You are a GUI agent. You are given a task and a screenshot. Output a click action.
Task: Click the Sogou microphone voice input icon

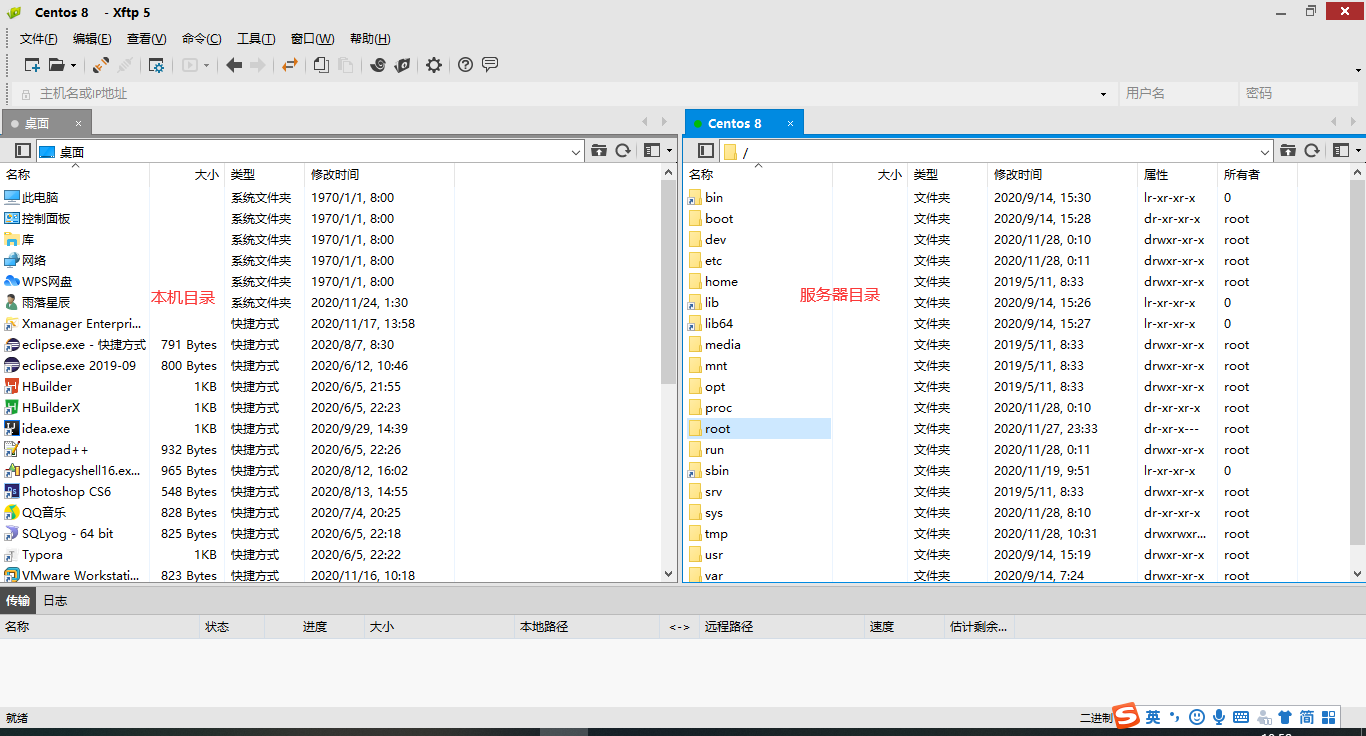[x=1219, y=717]
